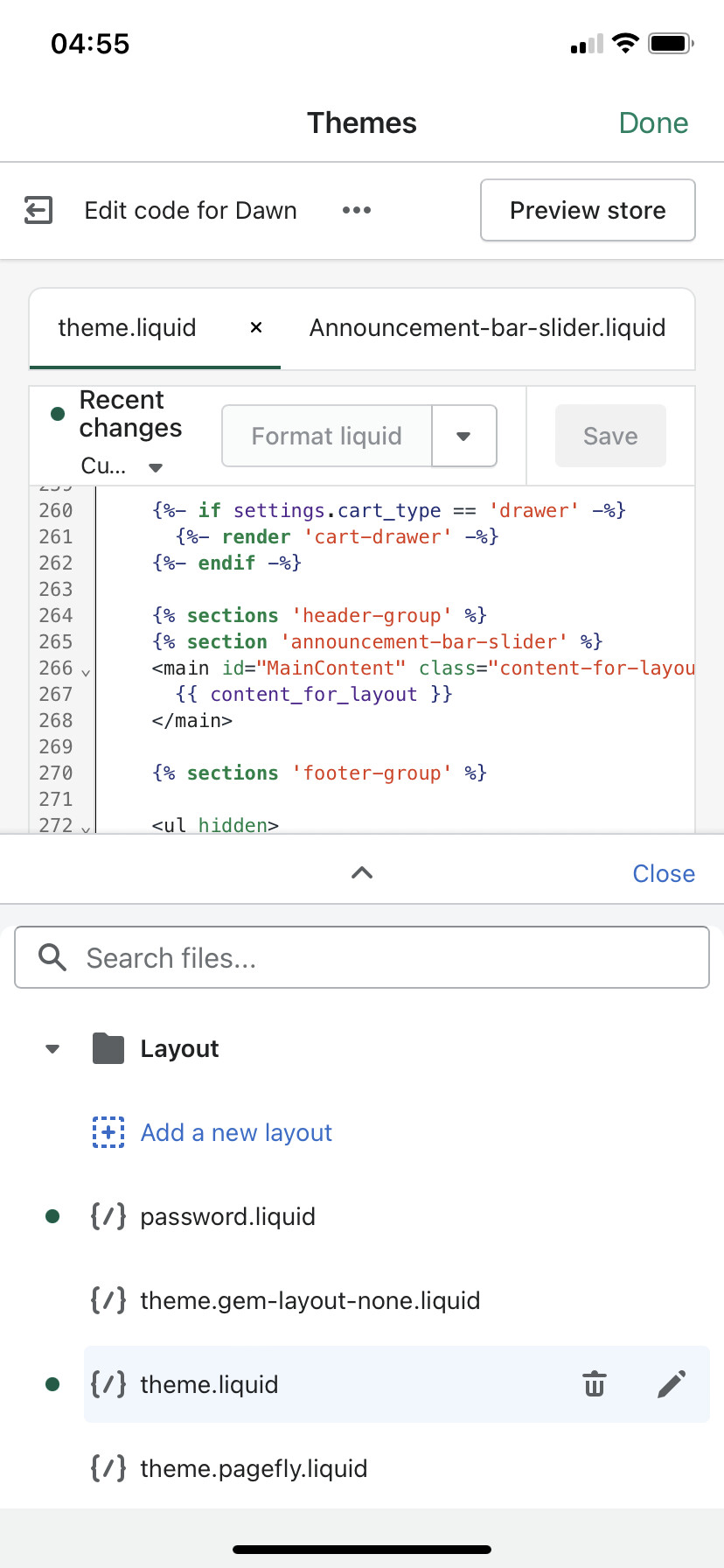Close the theme.liquid tab
This screenshot has height=1568, width=724.
tap(256, 327)
